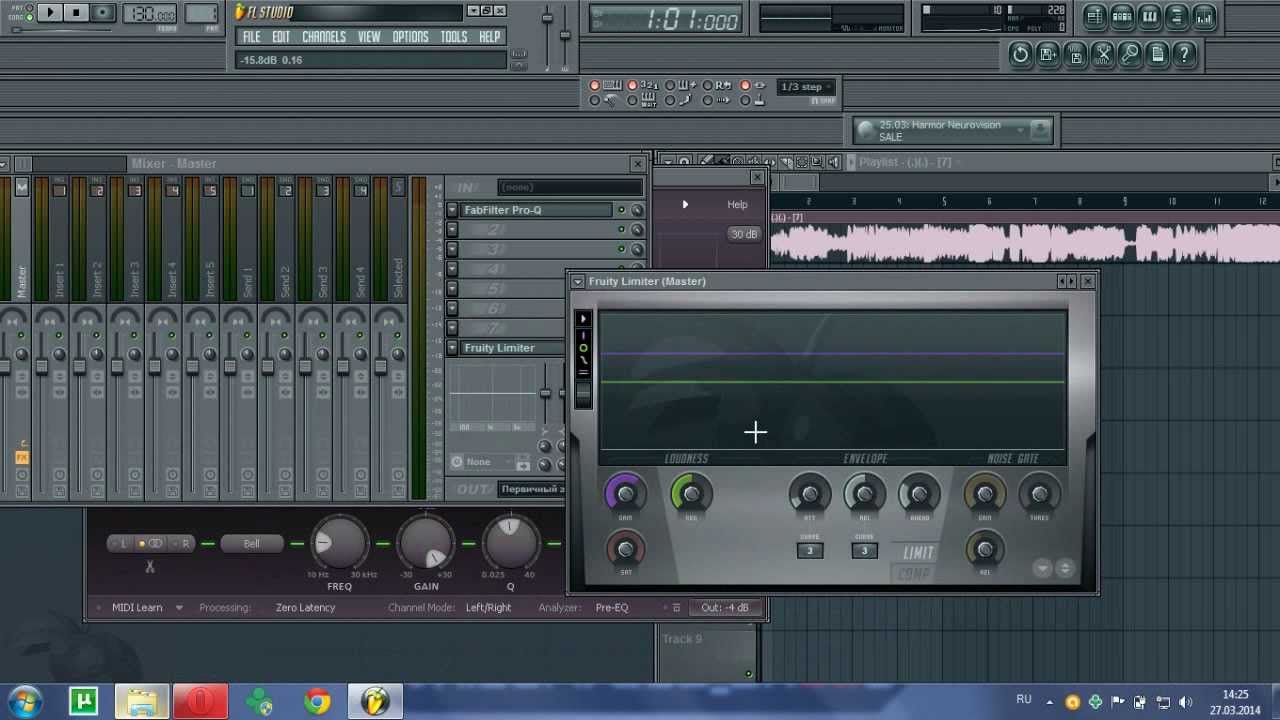Open Opera browser from the taskbar
This screenshot has height=720, width=1280.
(x=200, y=703)
